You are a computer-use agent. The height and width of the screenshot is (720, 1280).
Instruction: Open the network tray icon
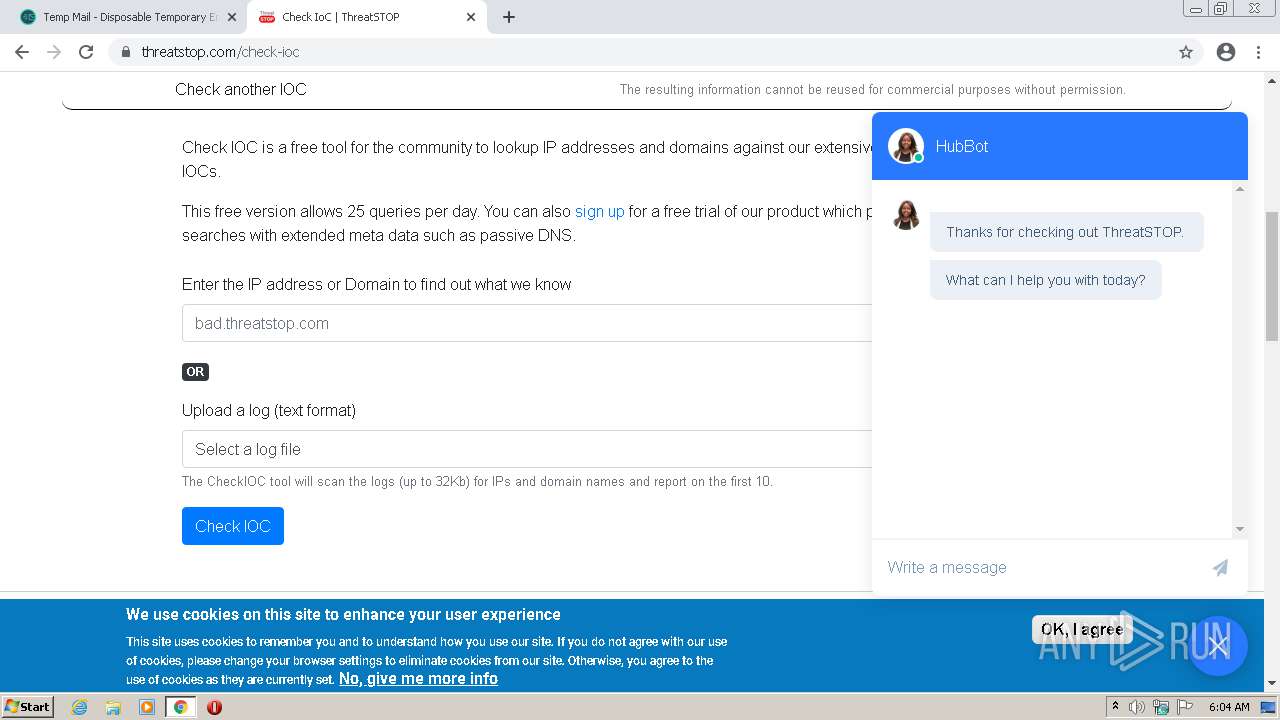[1161, 707]
